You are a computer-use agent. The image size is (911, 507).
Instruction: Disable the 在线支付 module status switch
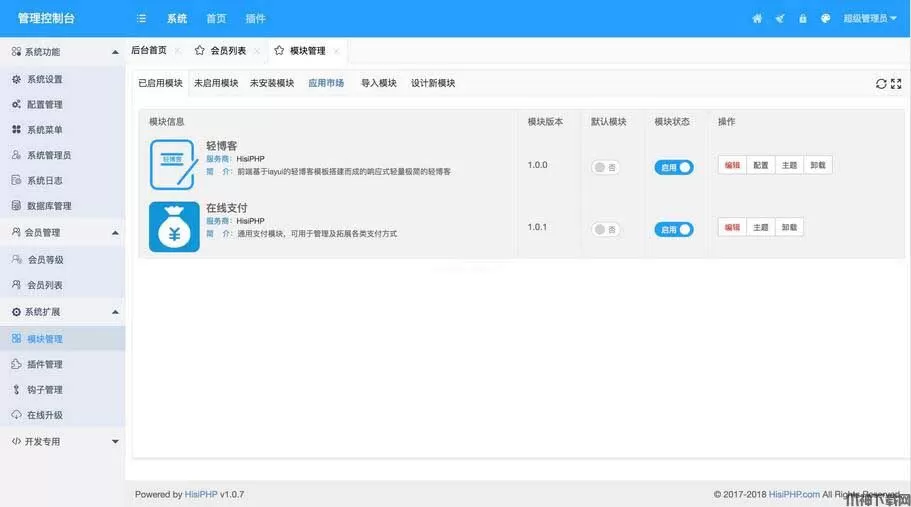(674, 229)
